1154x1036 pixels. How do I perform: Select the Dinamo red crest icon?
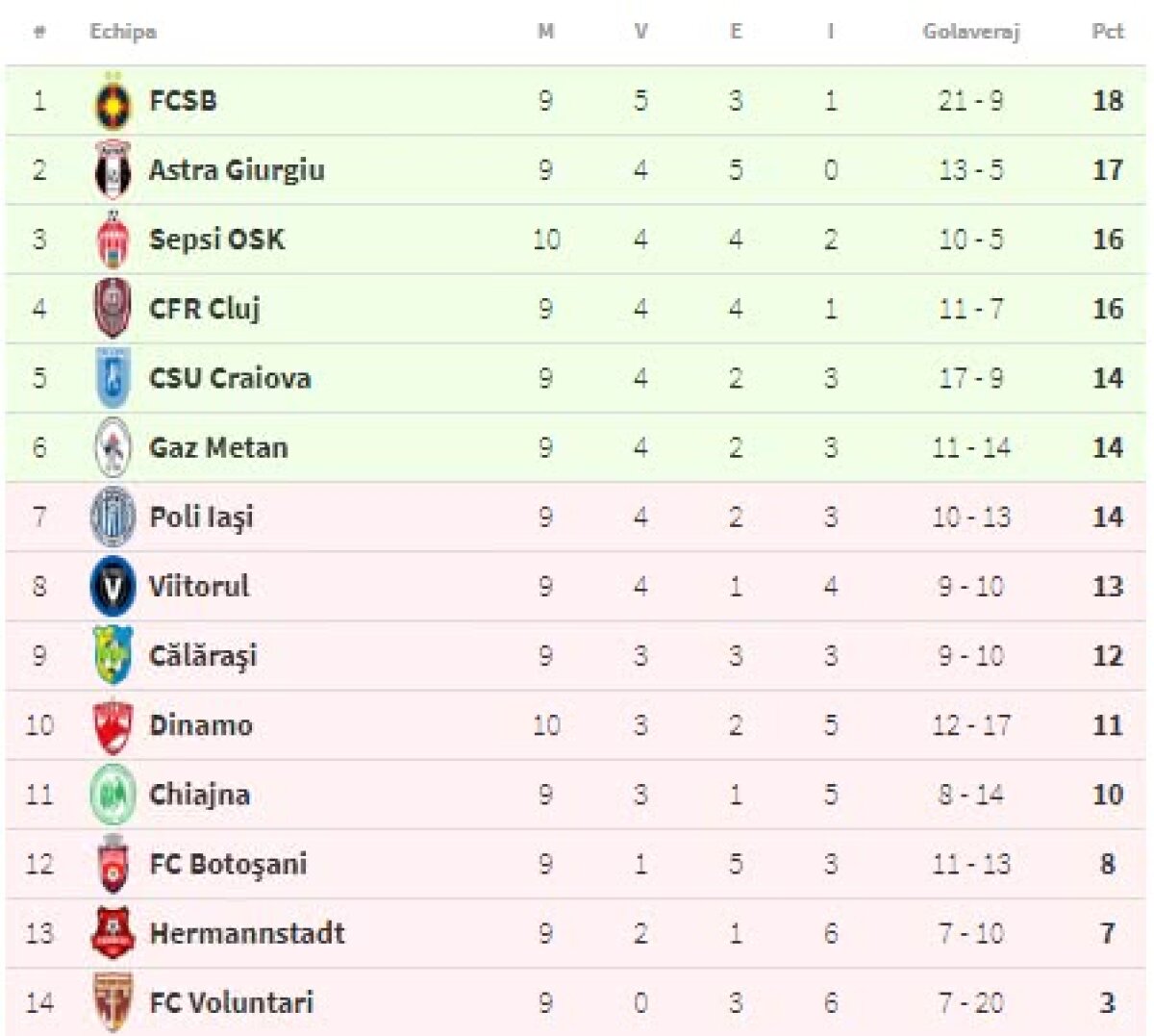coord(113,725)
